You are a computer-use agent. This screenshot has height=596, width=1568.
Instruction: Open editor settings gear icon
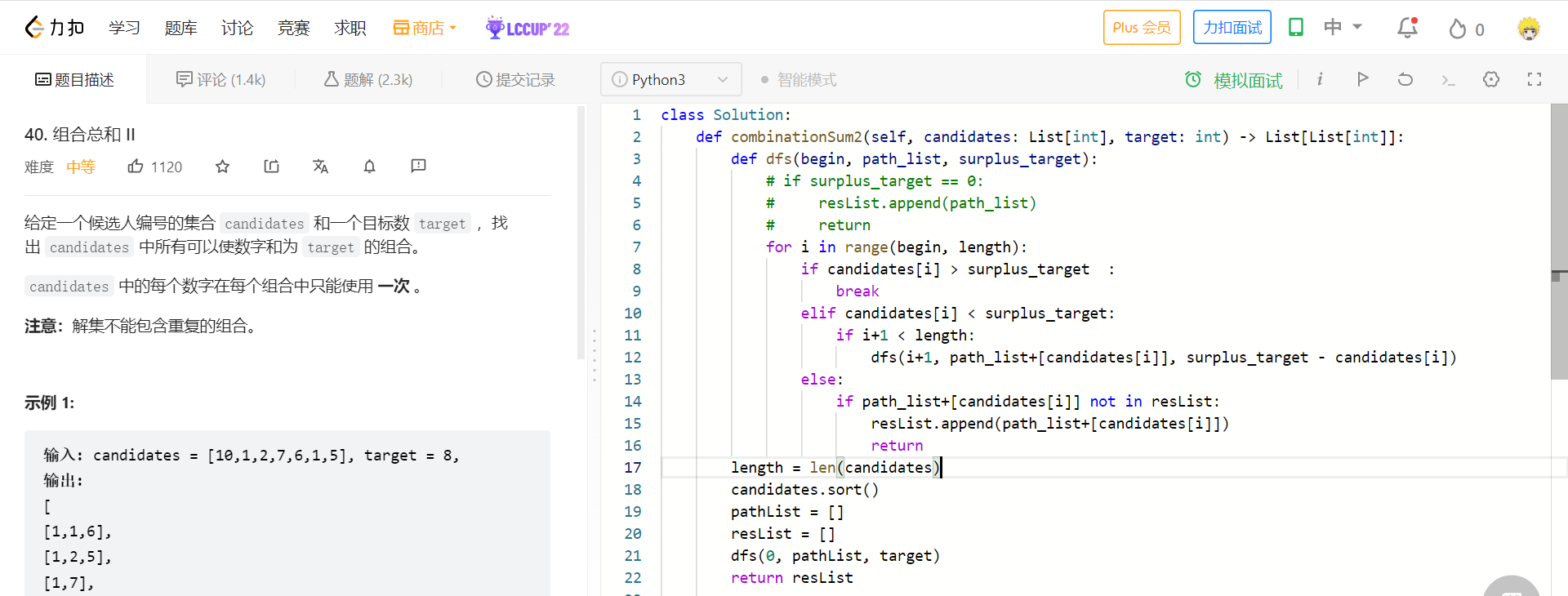[x=1491, y=79]
